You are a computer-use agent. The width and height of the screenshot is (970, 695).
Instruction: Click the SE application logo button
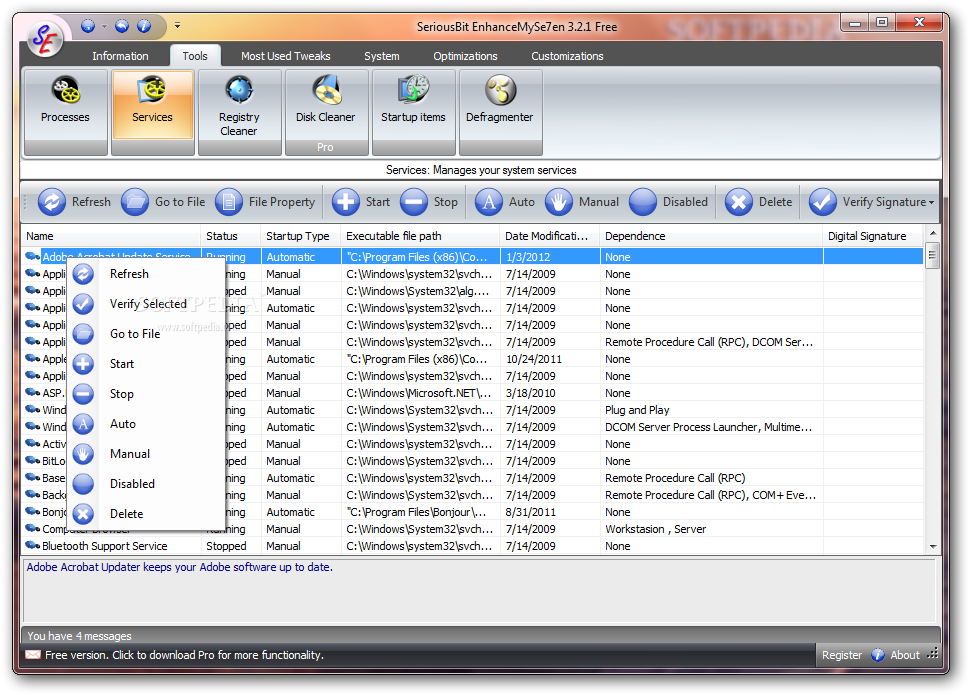[x=45, y=39]
